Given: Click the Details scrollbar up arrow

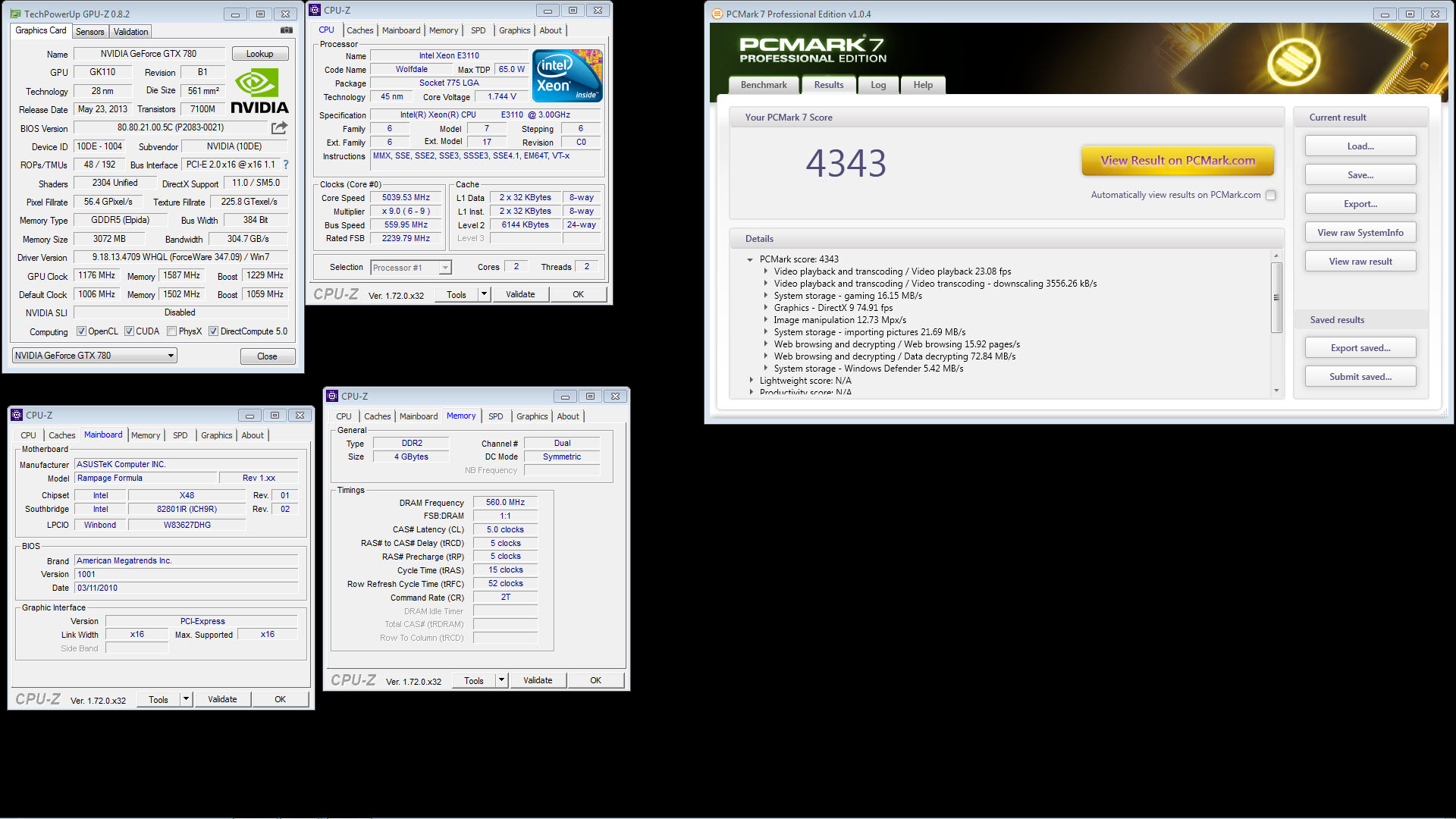Looking at the screenshot, I should click(x=1276, y=256).
